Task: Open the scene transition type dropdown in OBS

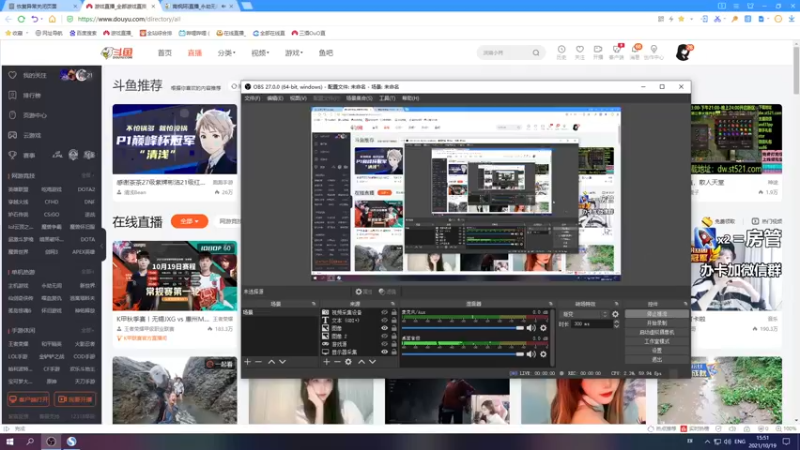Action: (x=585, y=314)
